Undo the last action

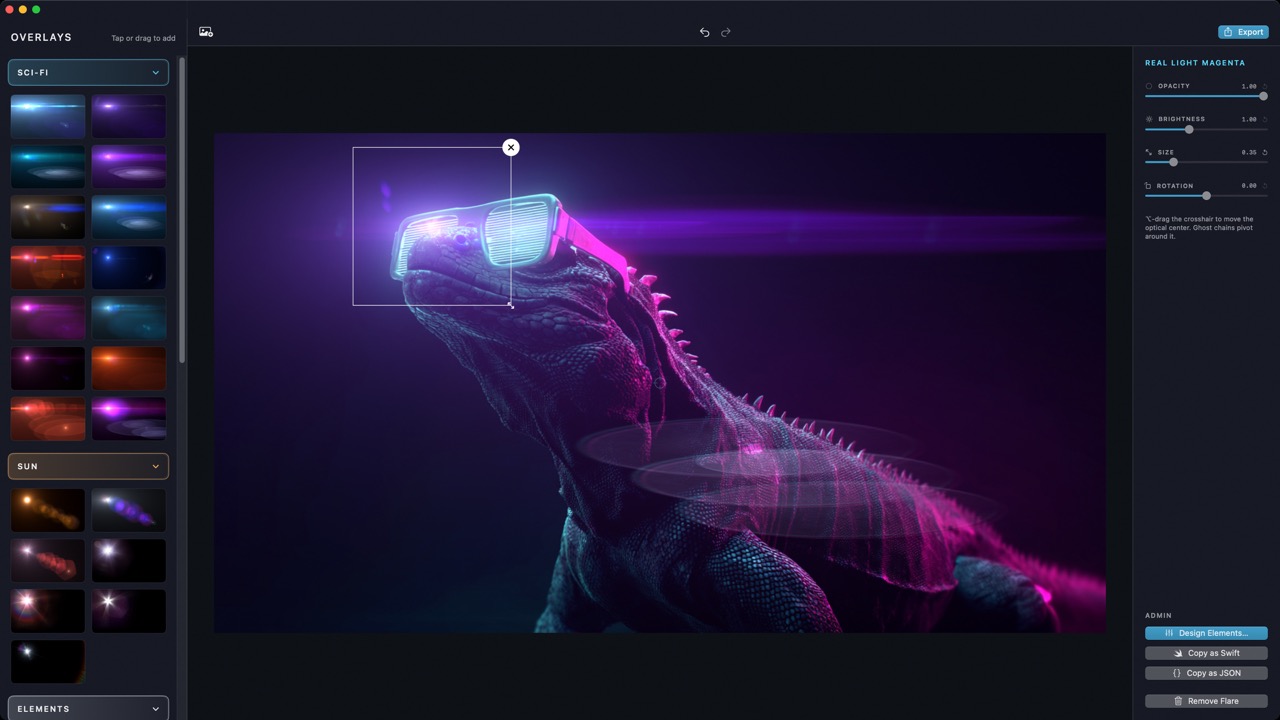coord(704,32)
